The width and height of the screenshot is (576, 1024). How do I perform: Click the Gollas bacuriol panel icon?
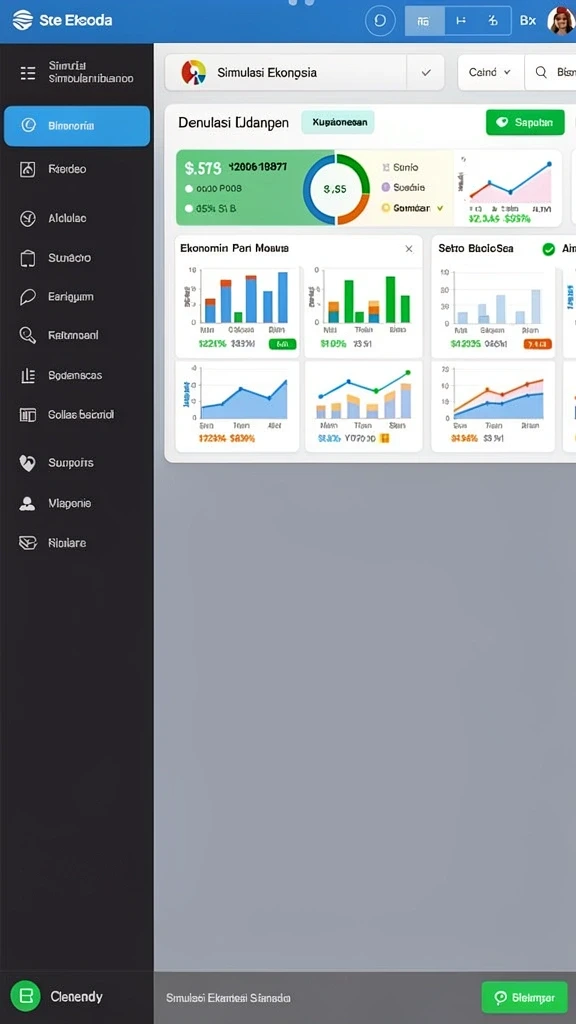coord(27,415)
